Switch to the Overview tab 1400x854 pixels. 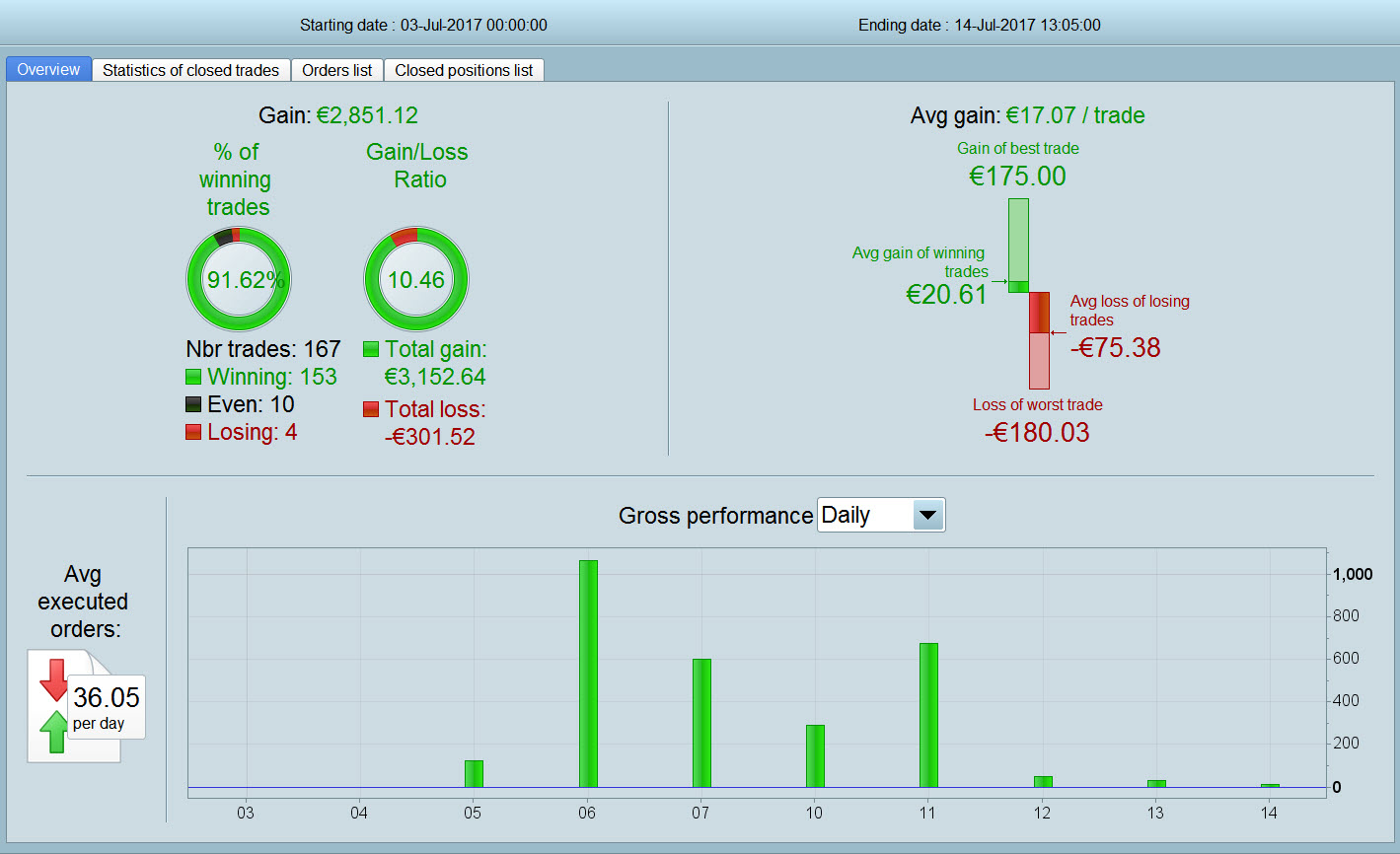tap(48, 69)
